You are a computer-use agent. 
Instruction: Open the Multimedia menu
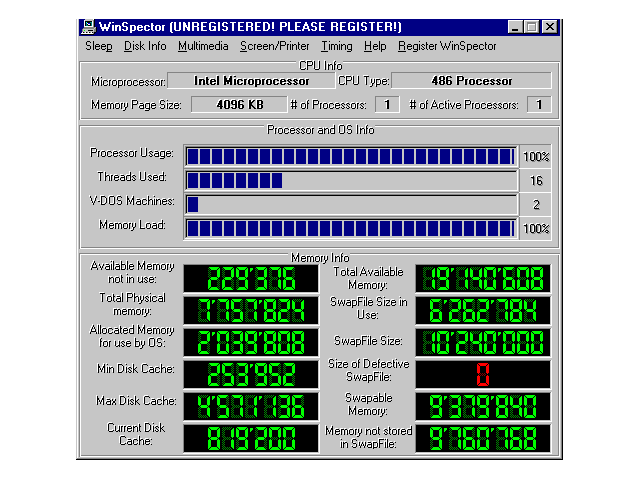[x=203, y=46]
